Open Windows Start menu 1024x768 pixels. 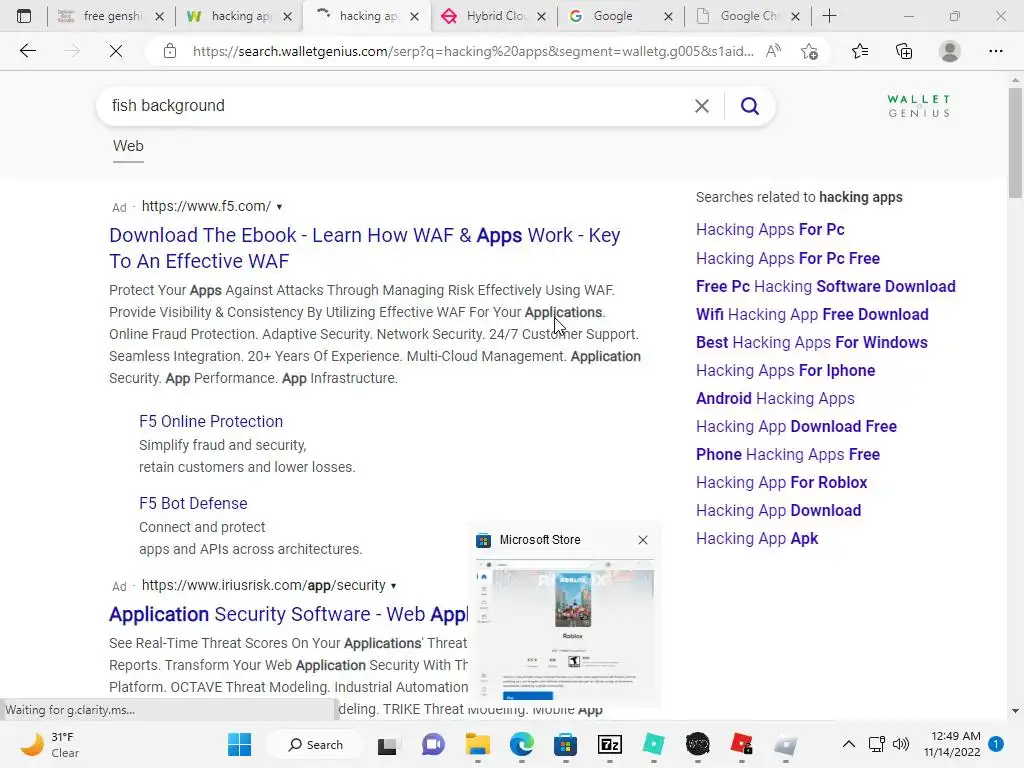[239, 744]
